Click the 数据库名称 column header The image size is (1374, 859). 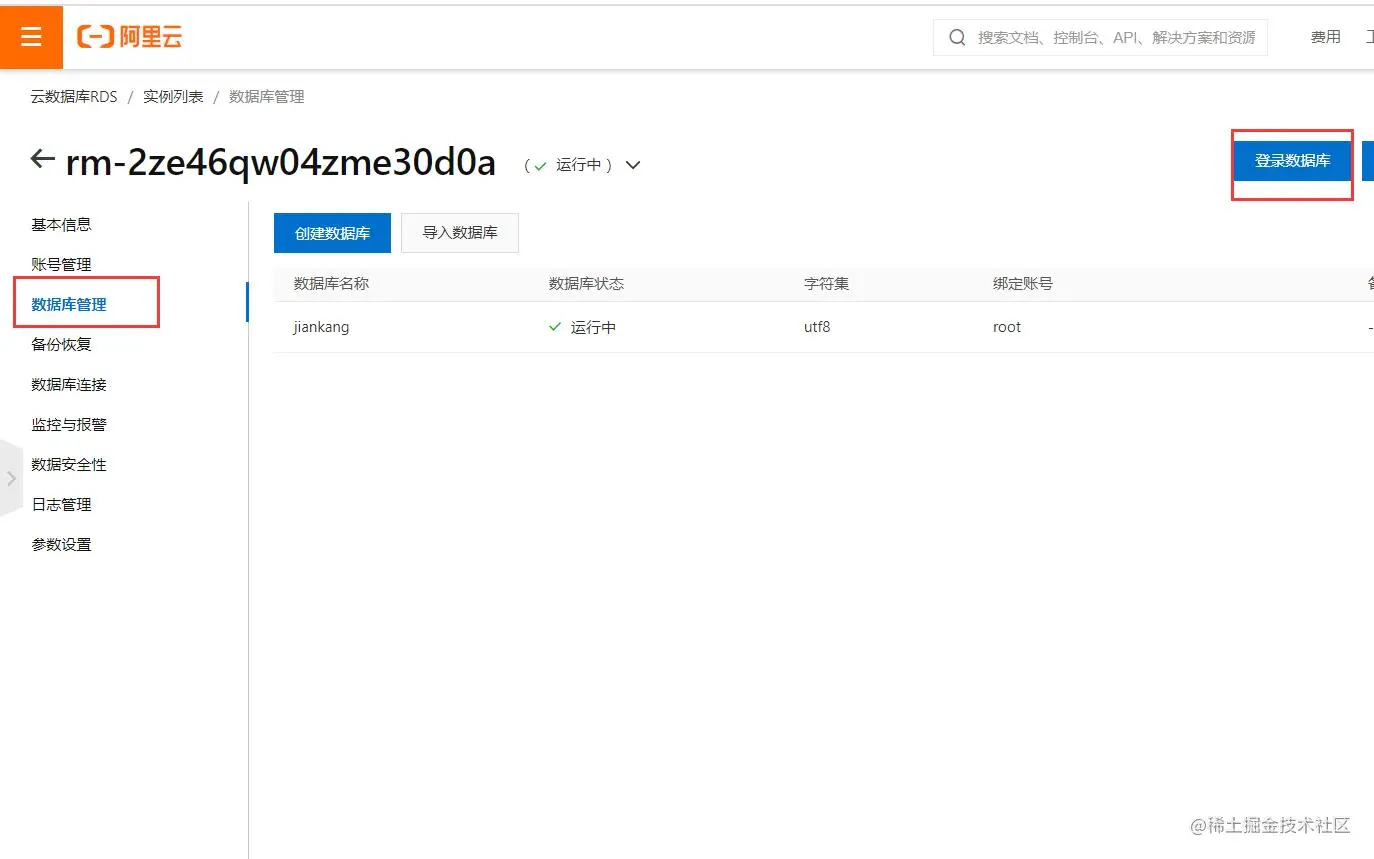[x=331, y=284]
